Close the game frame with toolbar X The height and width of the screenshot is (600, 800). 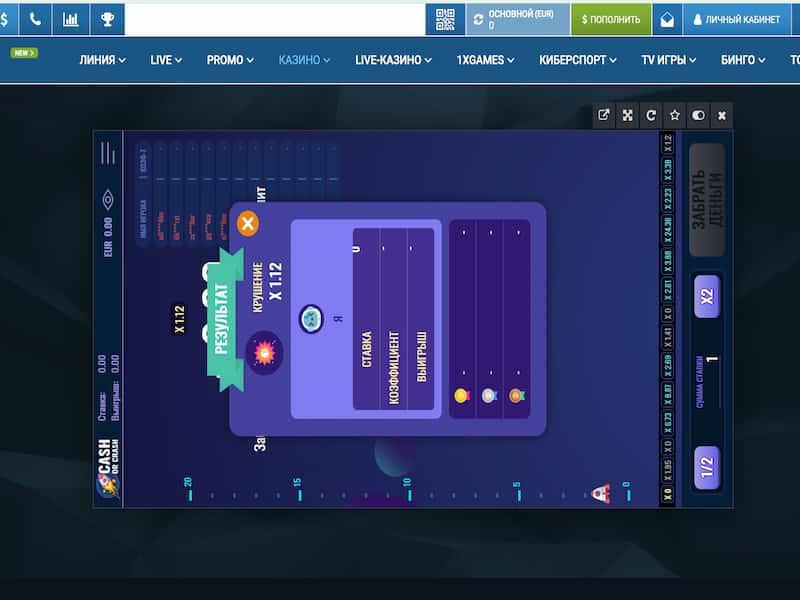(x=721, y=115)
